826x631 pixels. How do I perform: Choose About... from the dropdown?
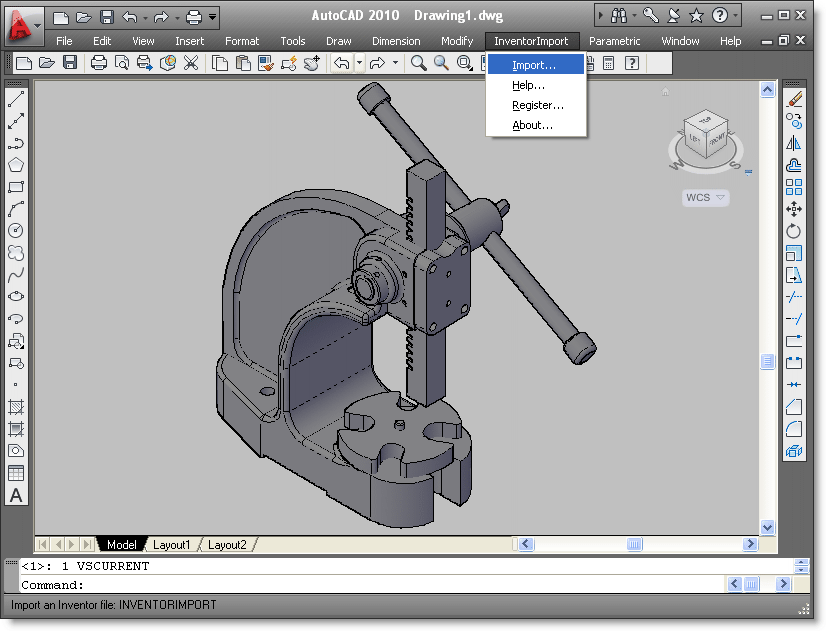pyautogui.click(x=536, y=125)
